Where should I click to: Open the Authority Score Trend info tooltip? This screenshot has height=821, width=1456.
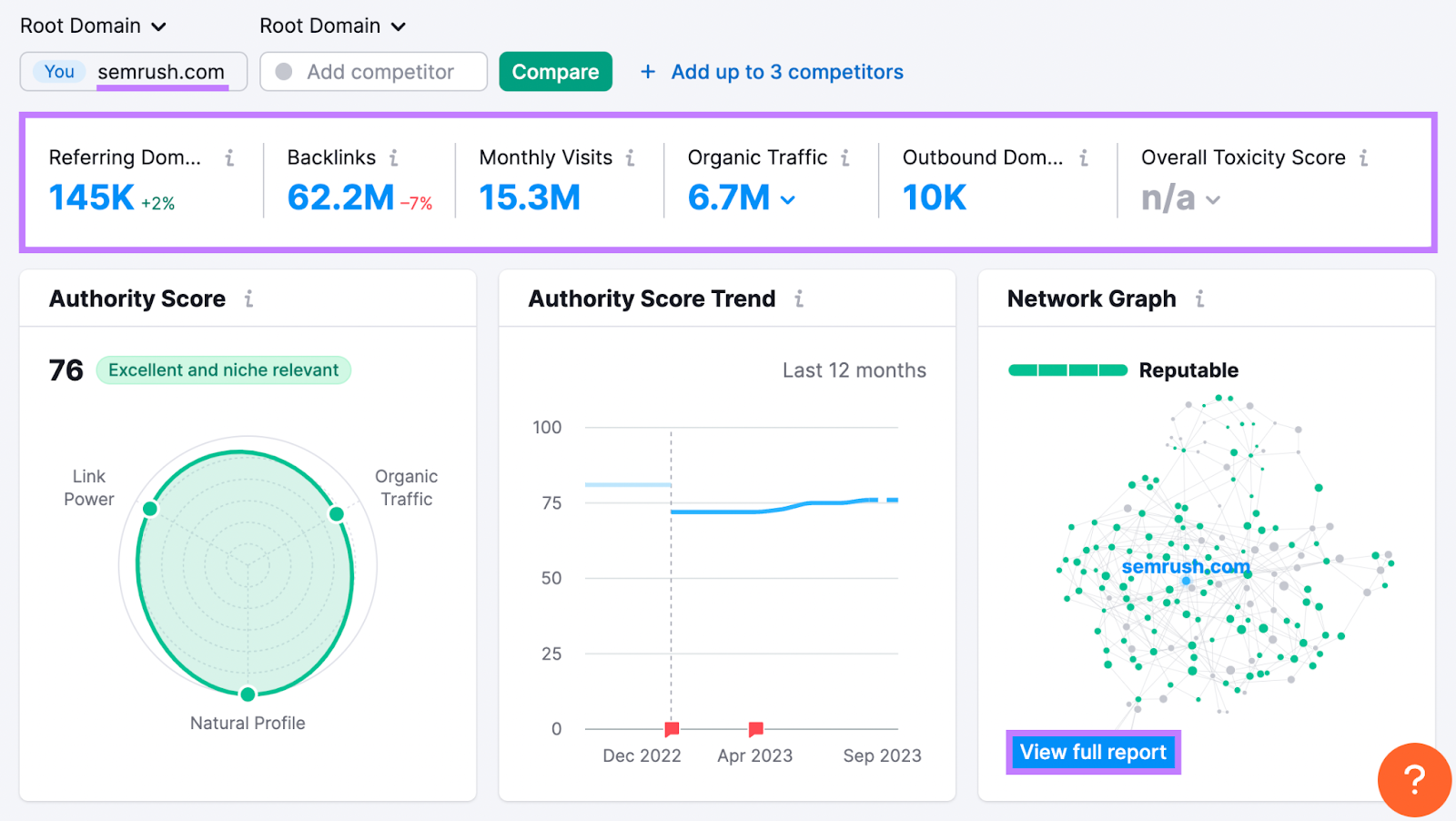tap(799, 298)
